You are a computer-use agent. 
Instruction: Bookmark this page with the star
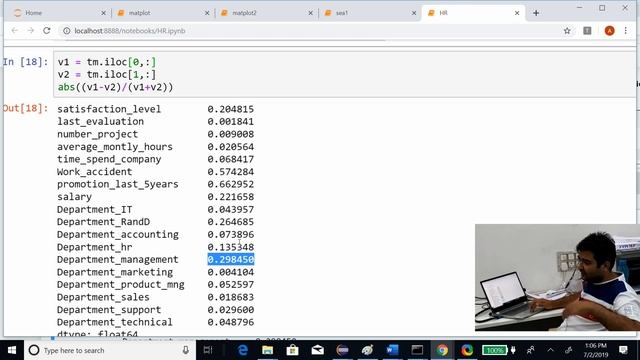click(567, 31)
